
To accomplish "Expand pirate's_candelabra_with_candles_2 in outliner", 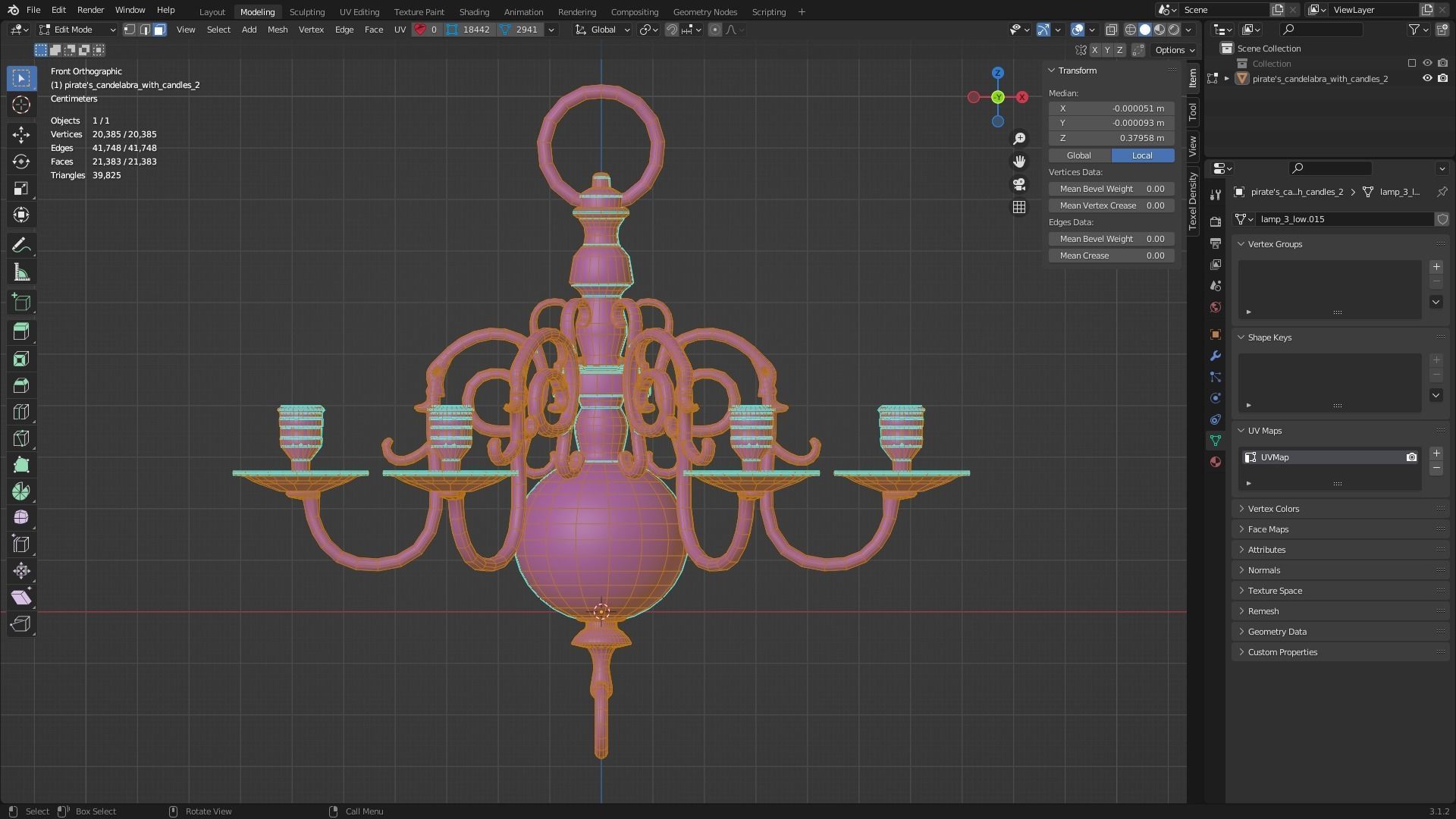I will (x=1227, y=78).
